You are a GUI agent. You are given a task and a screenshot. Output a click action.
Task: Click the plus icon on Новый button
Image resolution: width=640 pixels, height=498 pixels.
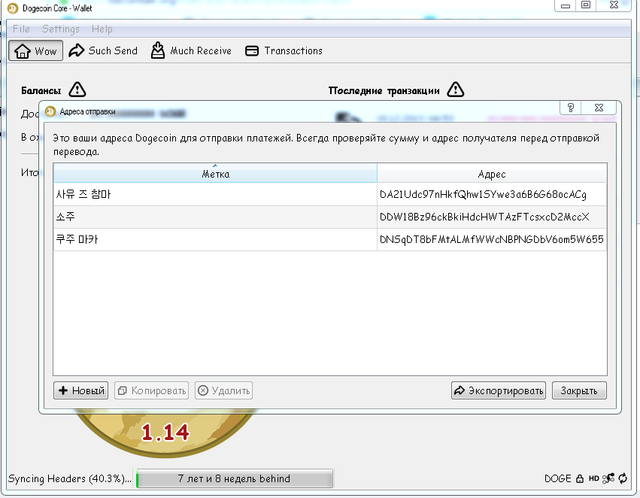click(x=63, y=391)
